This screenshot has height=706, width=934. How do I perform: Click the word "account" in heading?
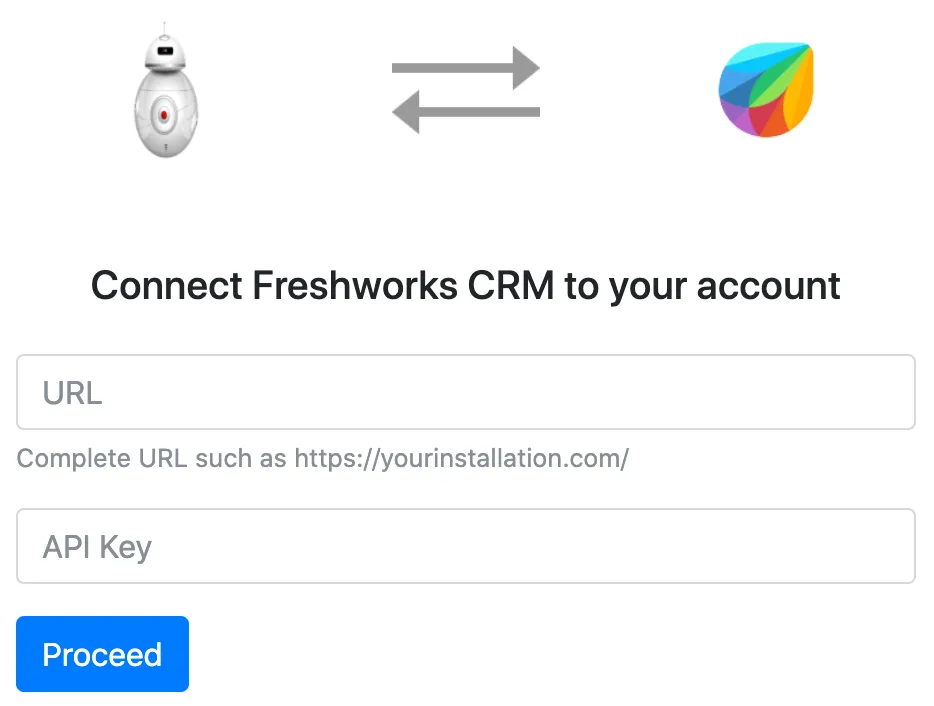(768, 287)
